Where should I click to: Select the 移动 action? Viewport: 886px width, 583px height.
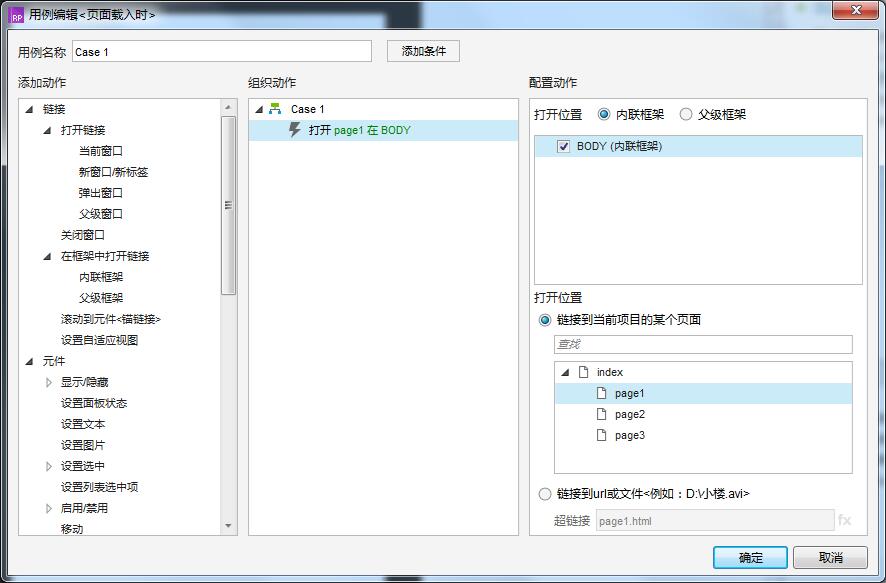click(x=72, y=529)
